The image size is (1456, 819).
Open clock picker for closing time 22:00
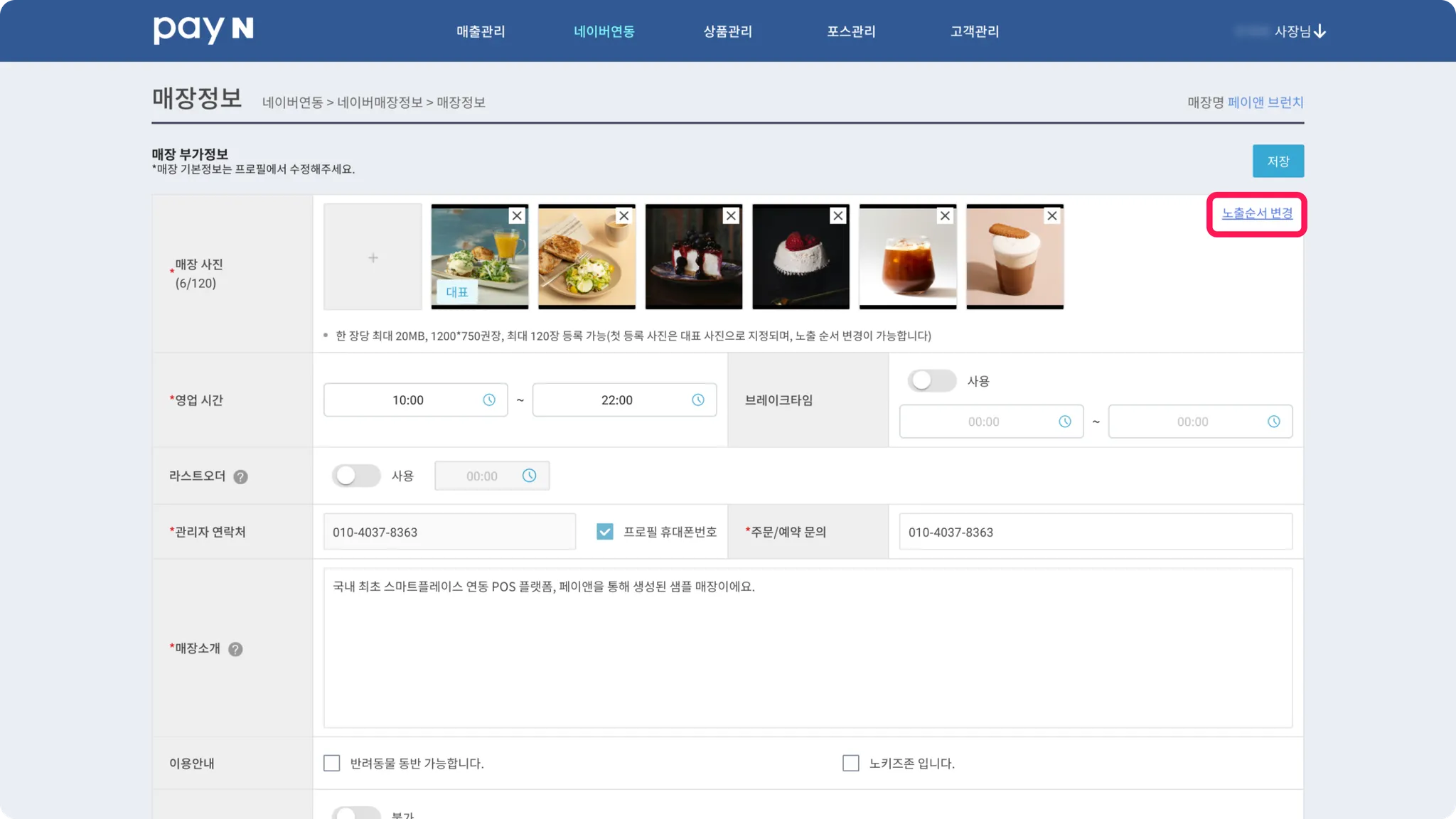[x=698, y=400]
